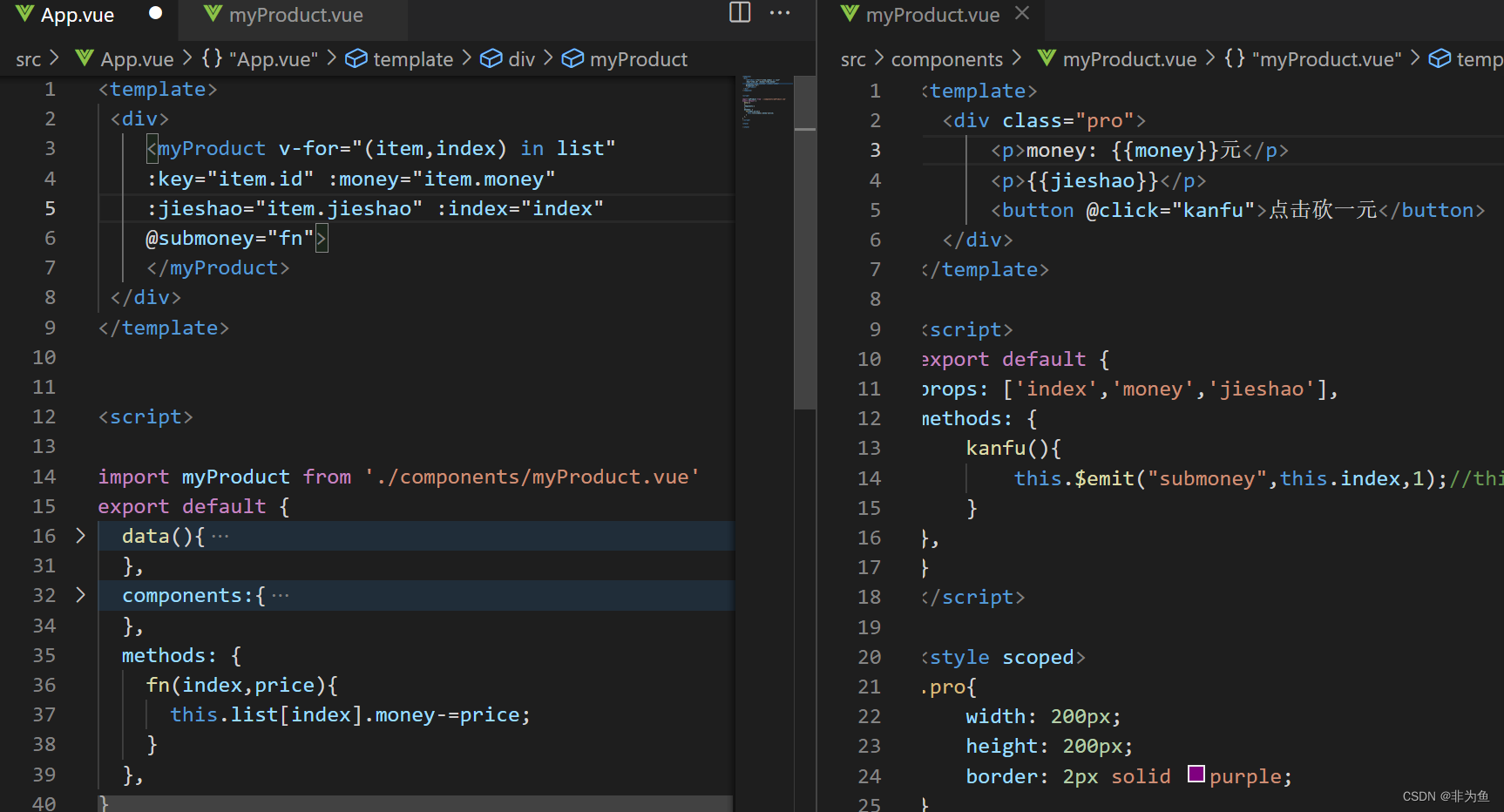Screen dimensions: 1504x812
Task: Click the cube icon in the right pane's breadcrumb
Action: (x=1440, y=58)
